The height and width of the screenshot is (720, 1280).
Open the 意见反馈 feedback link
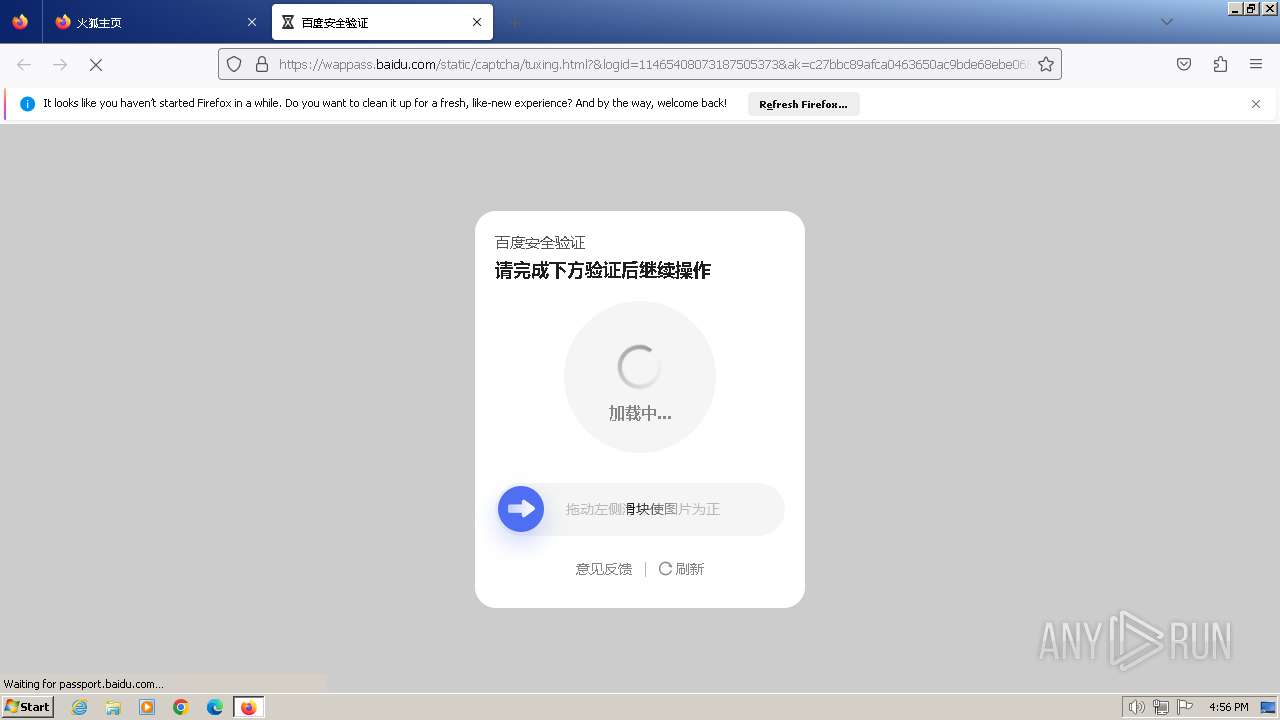point(604,569)
